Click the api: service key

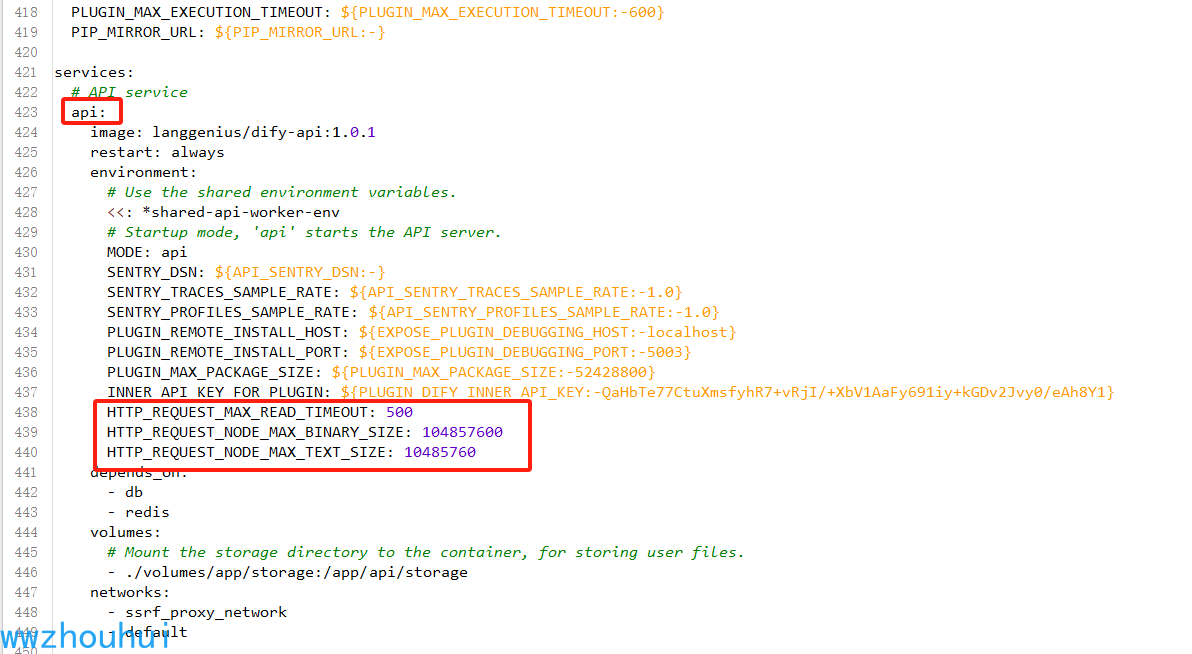[x=89, y=113]
